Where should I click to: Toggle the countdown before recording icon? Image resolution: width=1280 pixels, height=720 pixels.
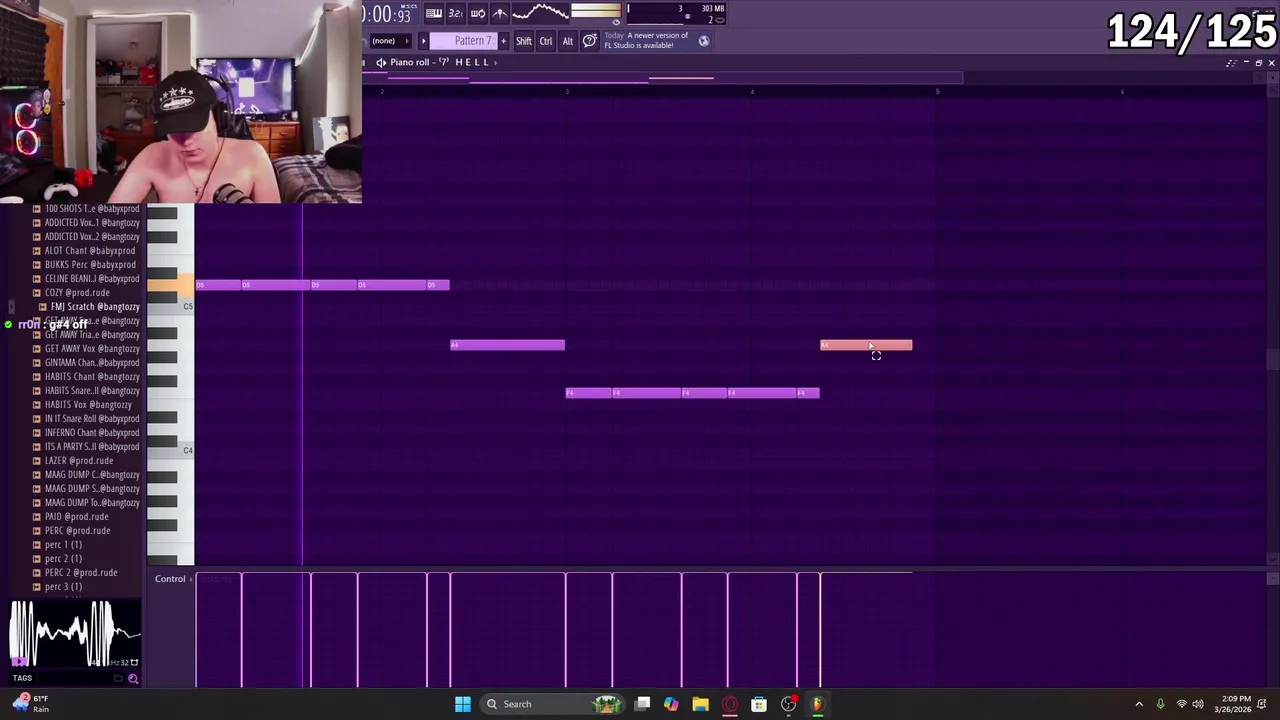pyautogui.click(x=455, y=13)
